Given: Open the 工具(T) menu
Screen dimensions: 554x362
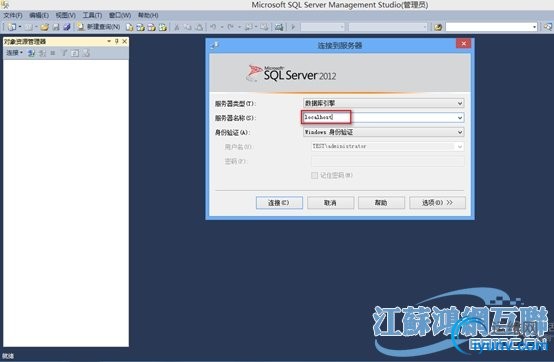Looking at the screenshot, I should (x=92, y=15).
